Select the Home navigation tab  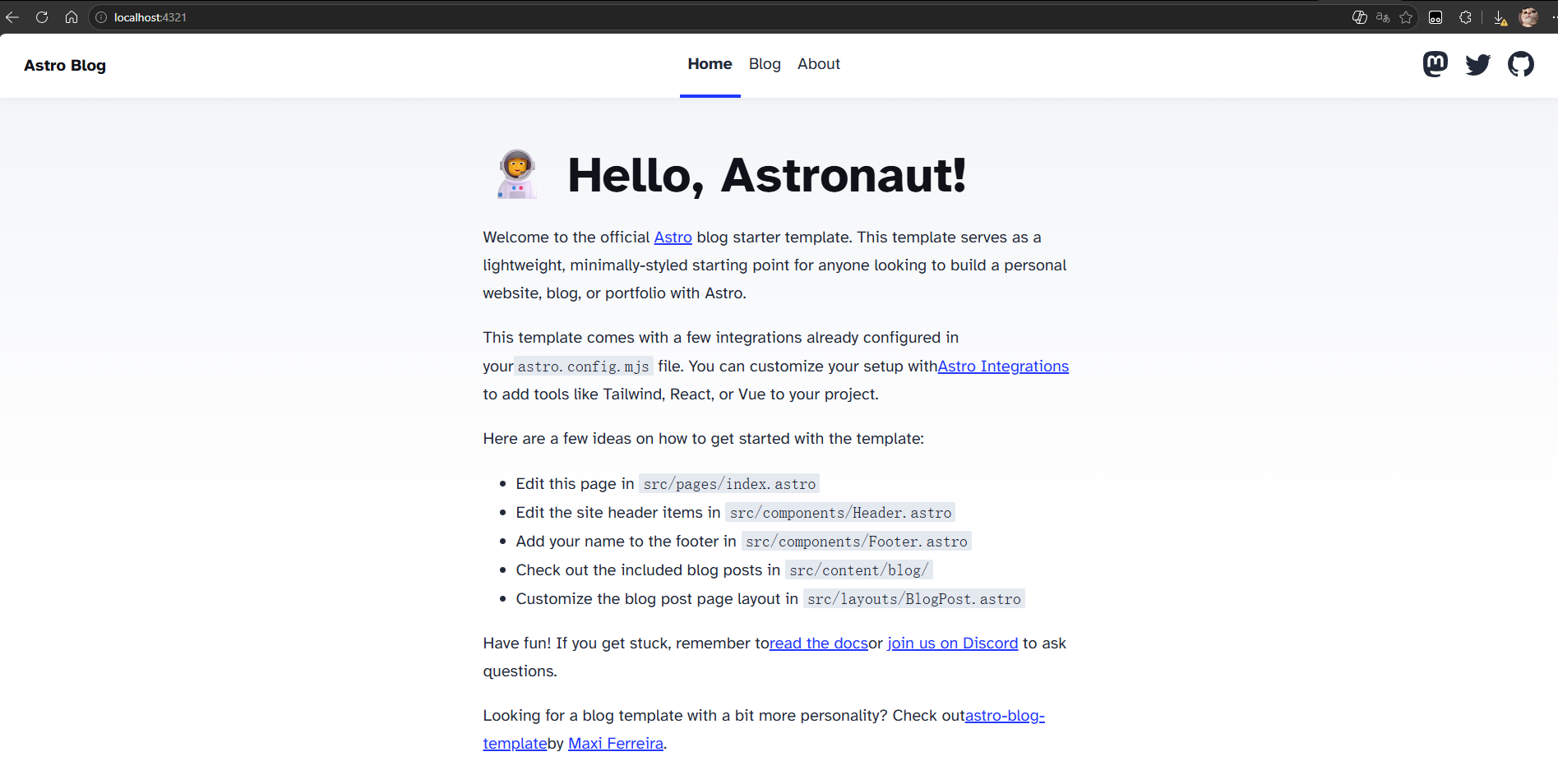(710, 64)
